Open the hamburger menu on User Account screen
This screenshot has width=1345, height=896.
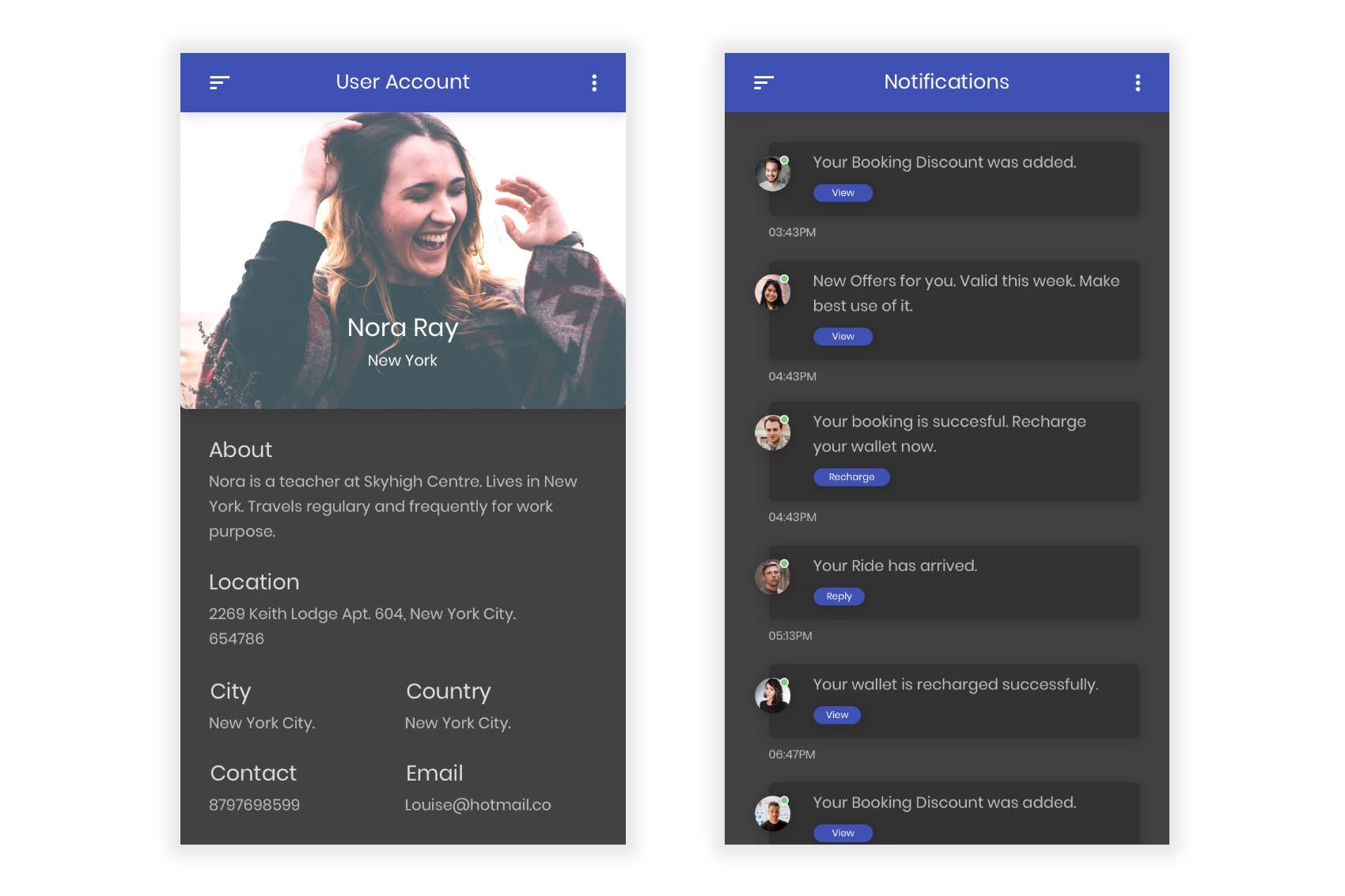point(219,82)
